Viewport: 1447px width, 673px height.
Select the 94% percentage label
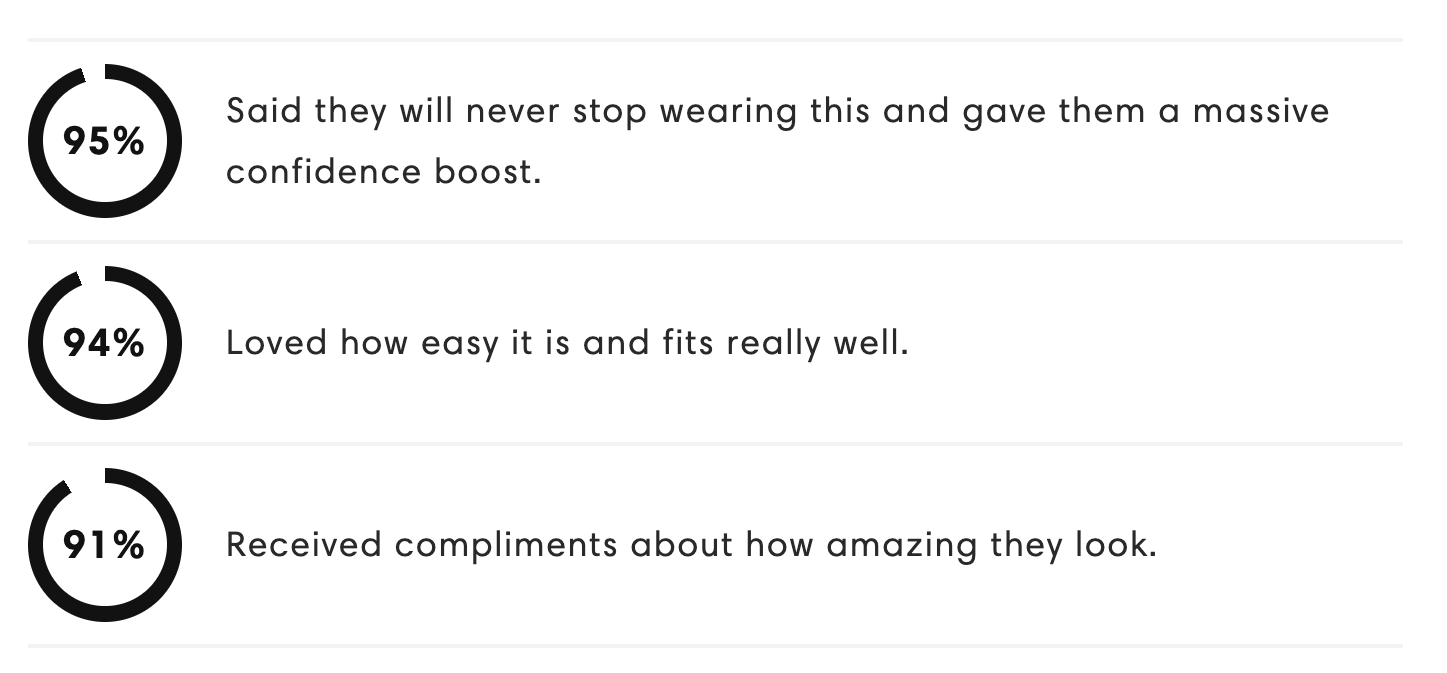104,344
